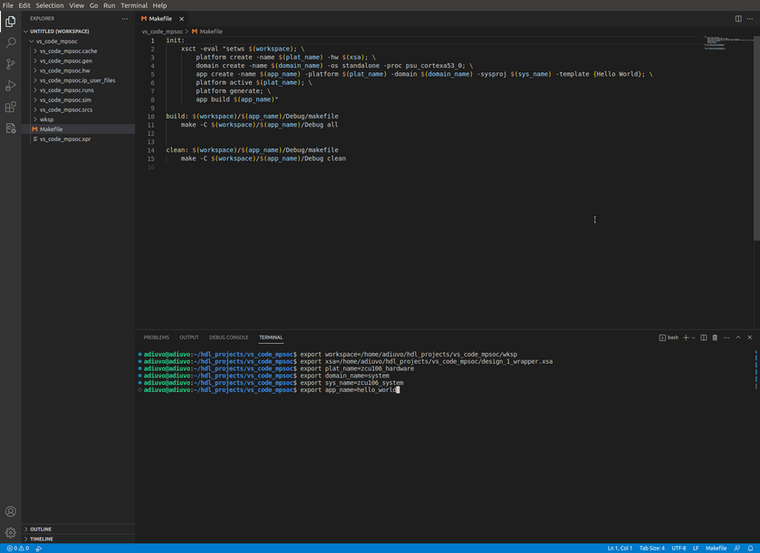Viewport: 760px width, 553px height.
Task: Open the Go menu
Action: tap(94, 5)
